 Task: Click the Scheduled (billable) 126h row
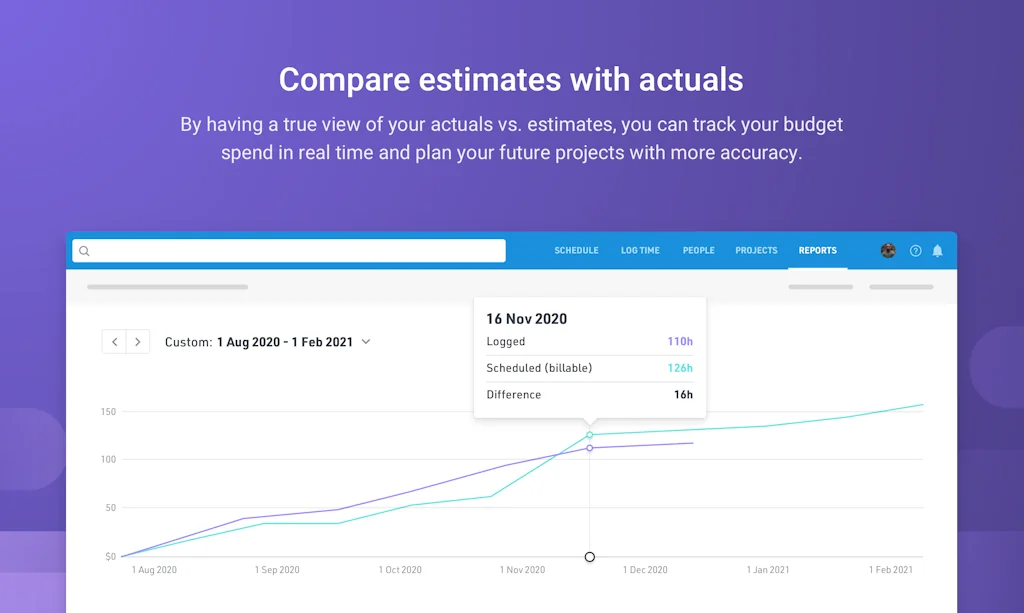pos(590,368)
